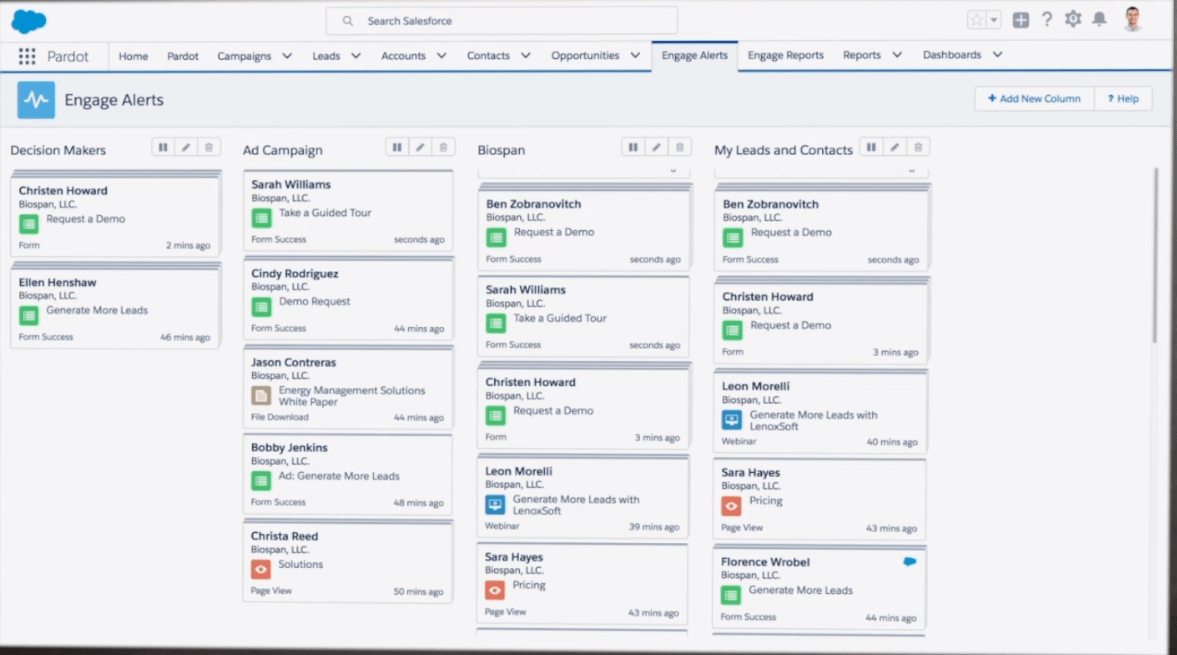Click the Search Salesforce field
Viewport: 1177px width, 655px height.
[501, 21]
